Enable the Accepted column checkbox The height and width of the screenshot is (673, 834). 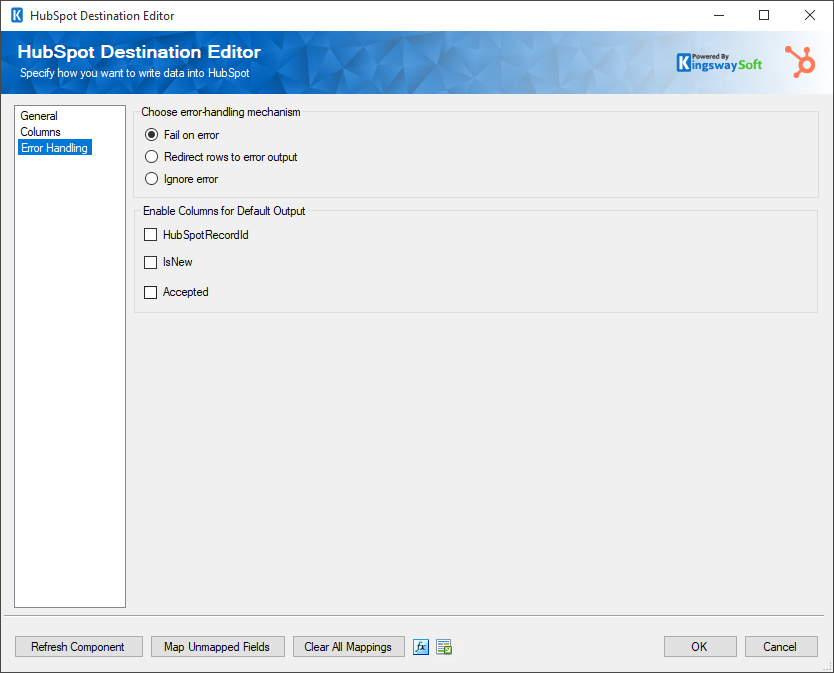150,291
